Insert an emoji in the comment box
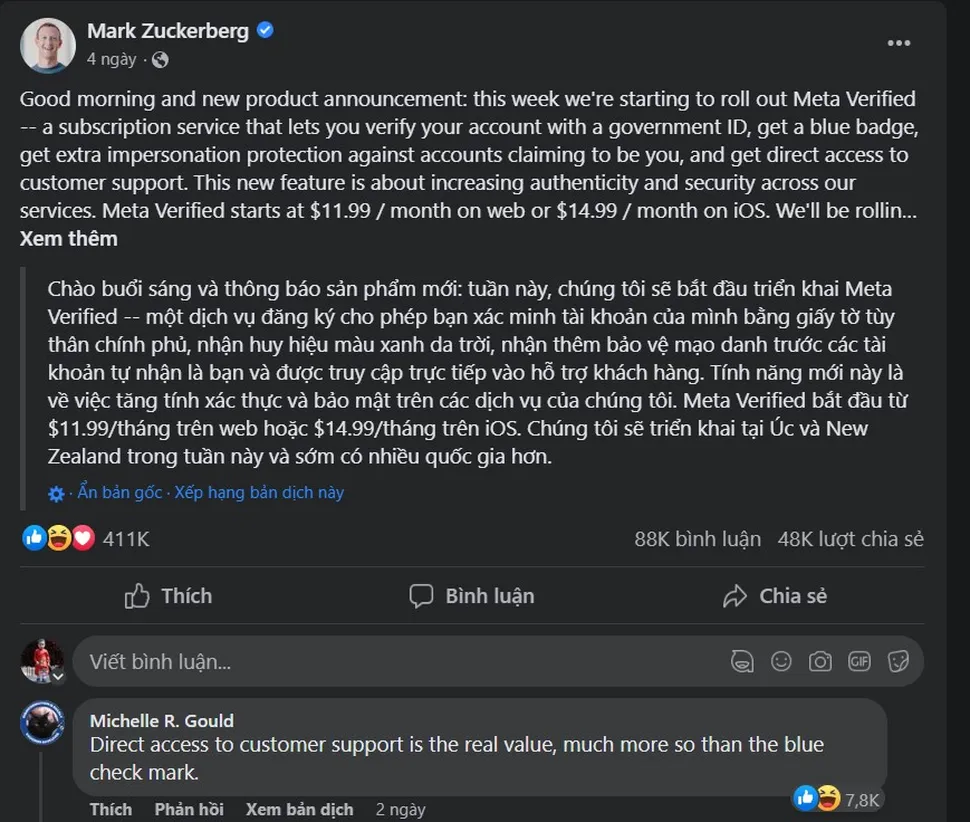 [x=781, y=661]
